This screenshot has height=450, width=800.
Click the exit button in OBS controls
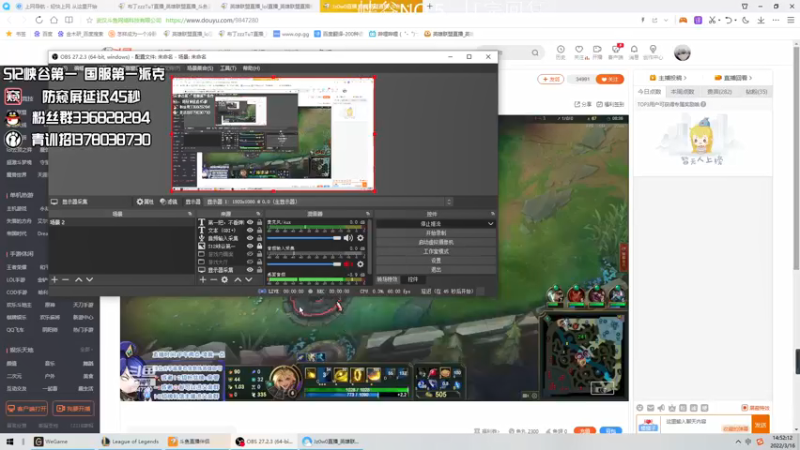(x=435, y=269)
